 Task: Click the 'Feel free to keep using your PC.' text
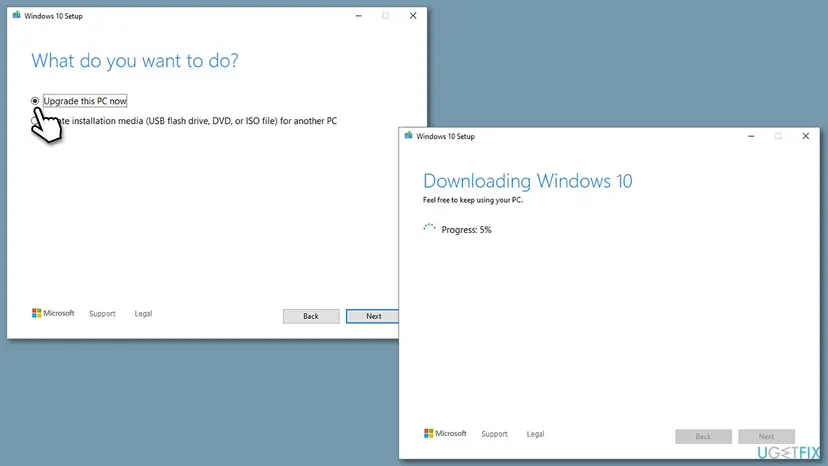pos(473,200)
